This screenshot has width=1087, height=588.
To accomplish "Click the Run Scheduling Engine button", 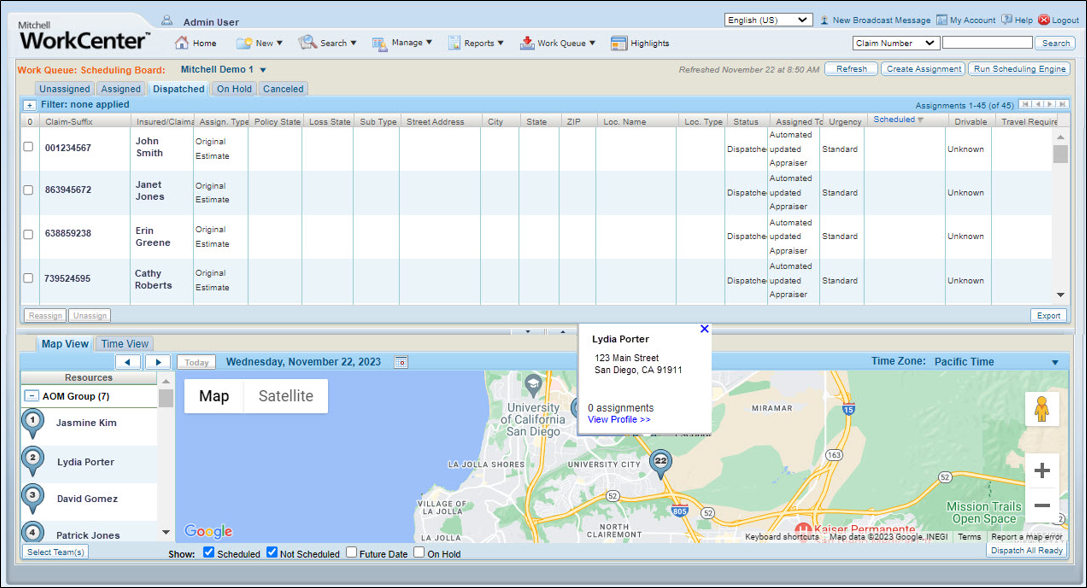I will [1019, 69].
